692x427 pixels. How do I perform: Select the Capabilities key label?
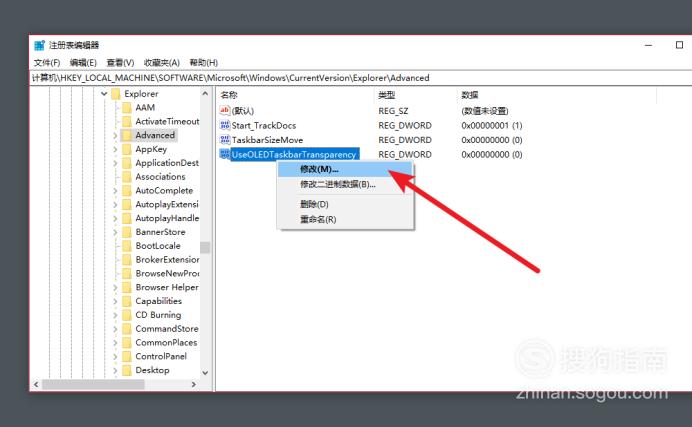158,301
